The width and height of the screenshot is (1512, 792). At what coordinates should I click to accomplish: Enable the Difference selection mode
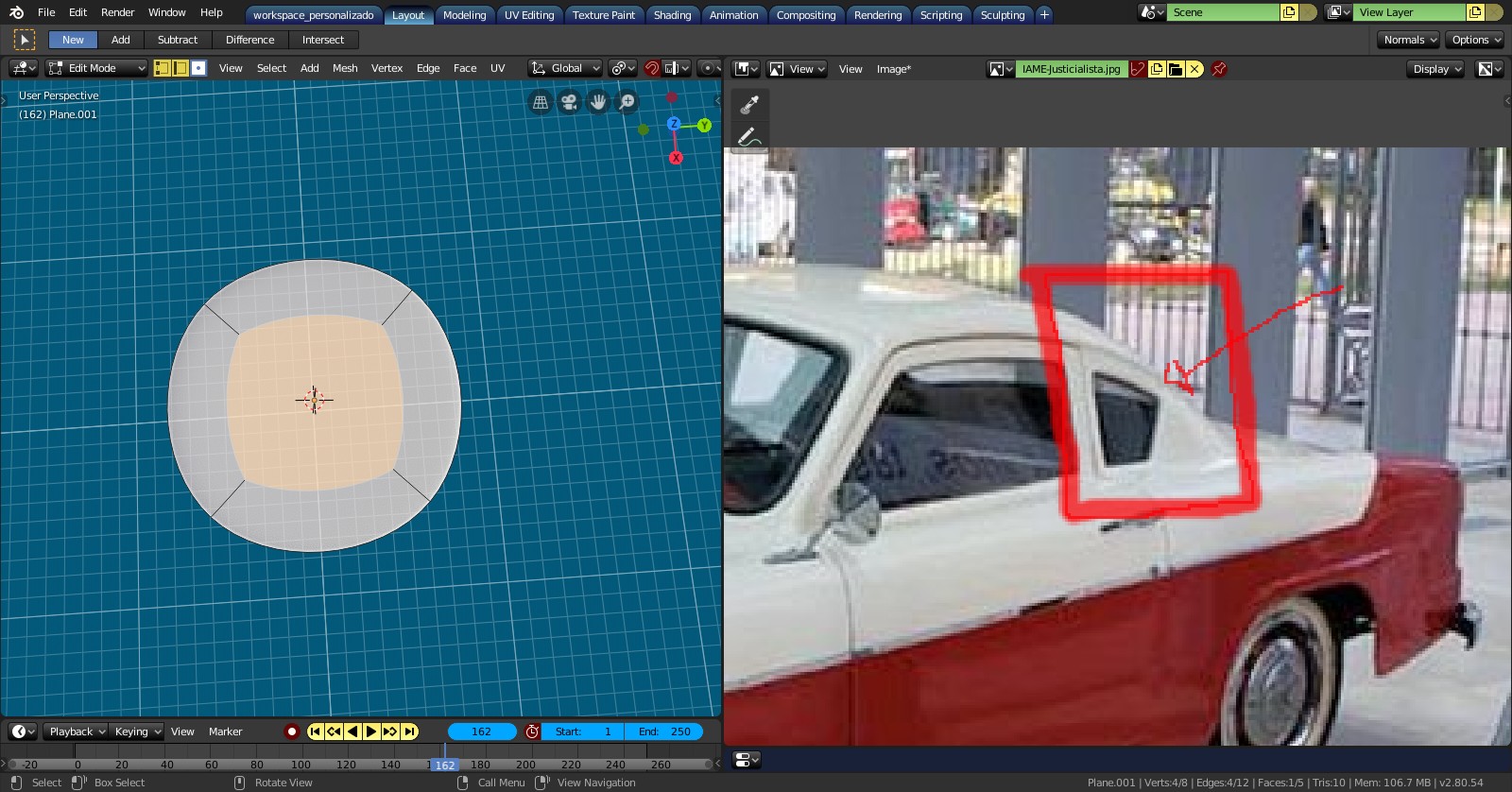[x=250, y=40]
